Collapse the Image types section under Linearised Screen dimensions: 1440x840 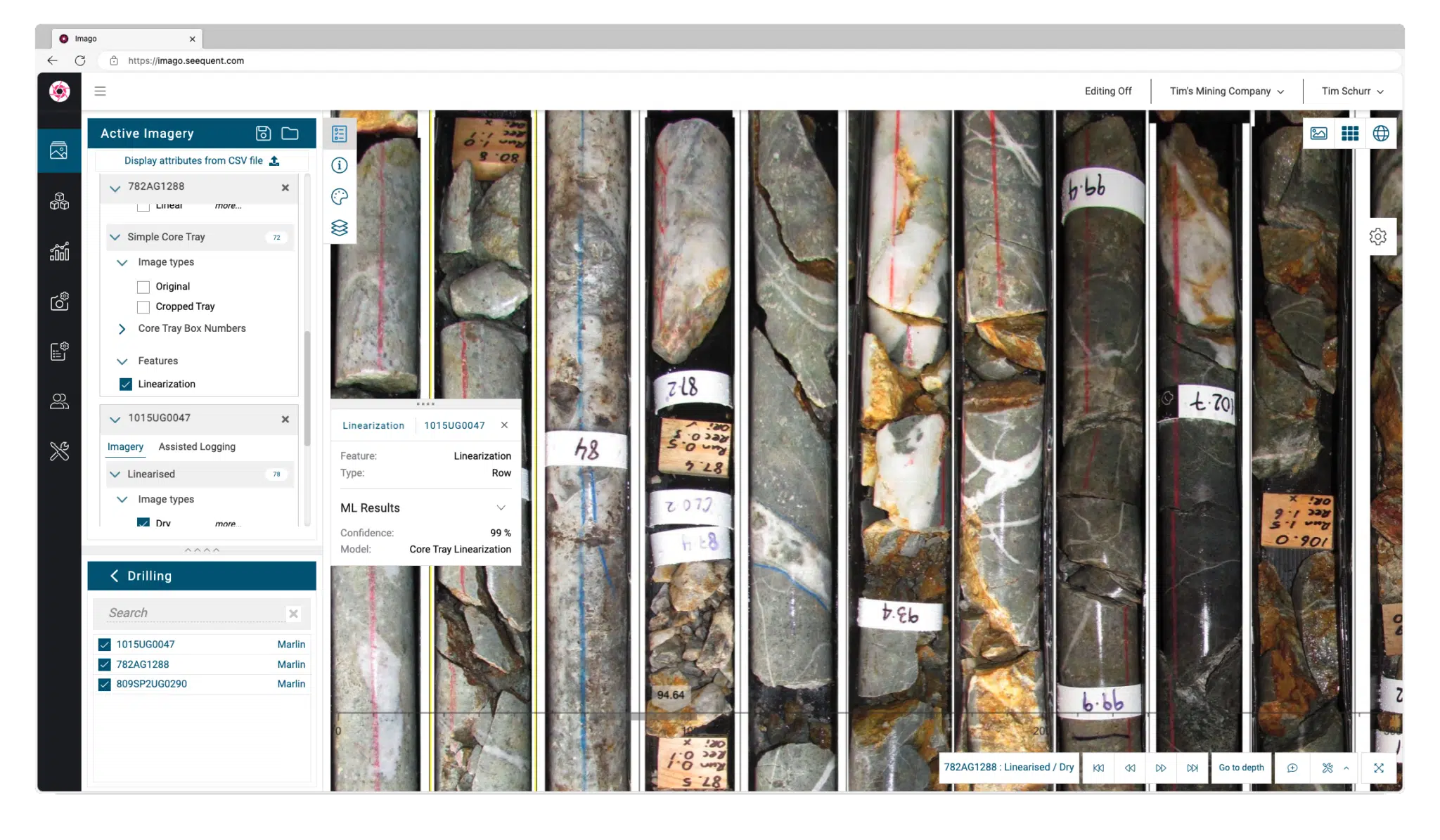tap(122, 499)
